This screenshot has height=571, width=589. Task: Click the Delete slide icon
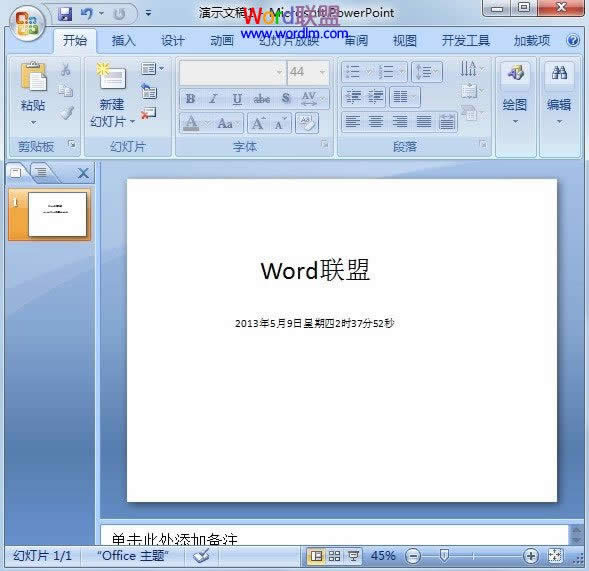[x=148, y=113]
